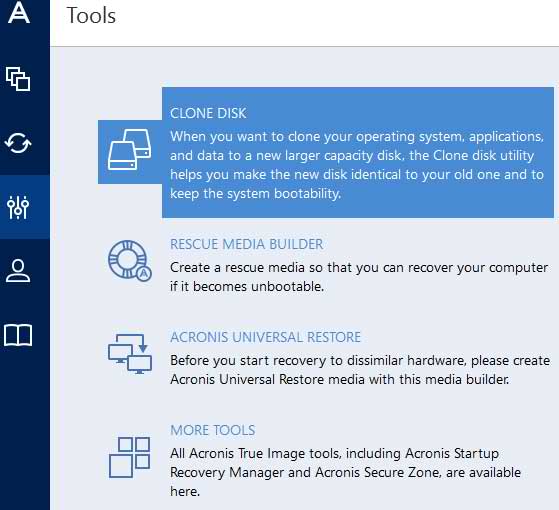Click the 'Create a rescue media' description

coord(359,277)
